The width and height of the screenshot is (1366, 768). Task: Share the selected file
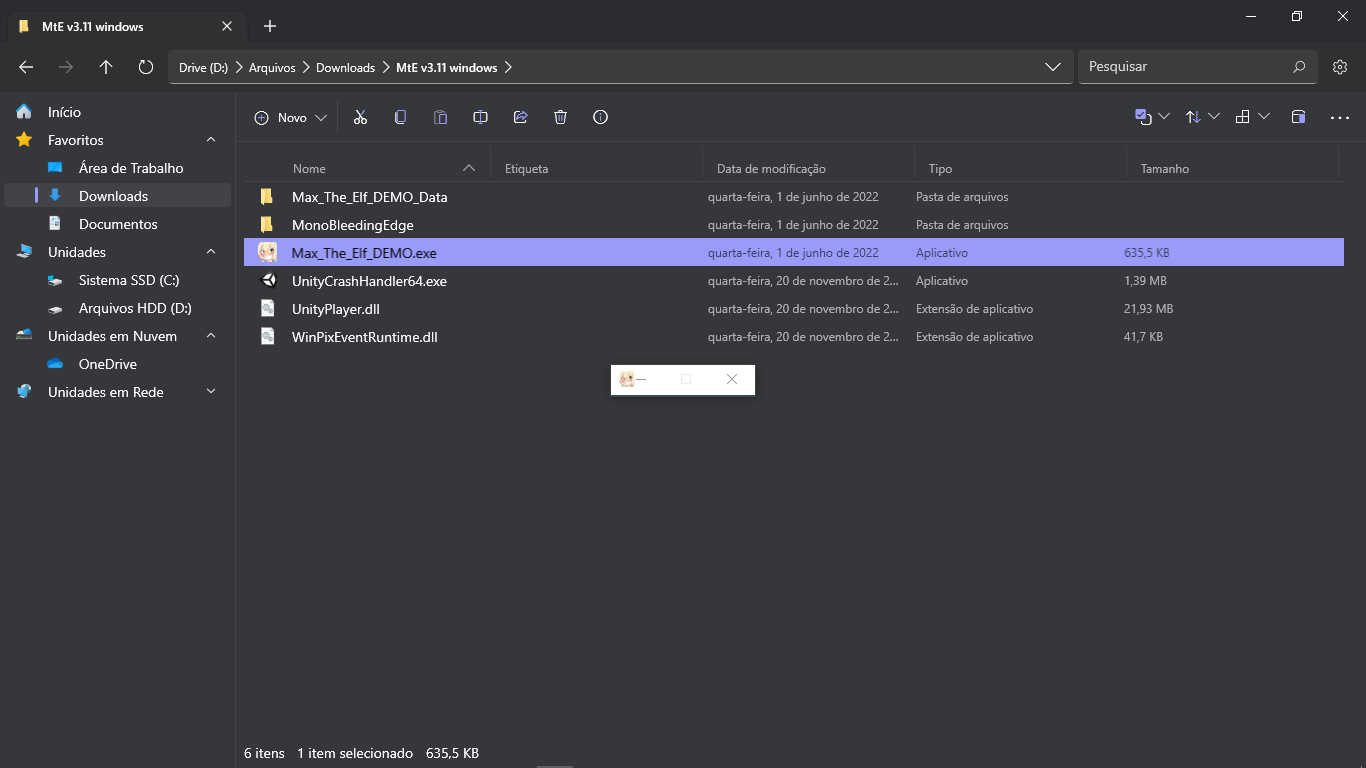click(520, 117)
